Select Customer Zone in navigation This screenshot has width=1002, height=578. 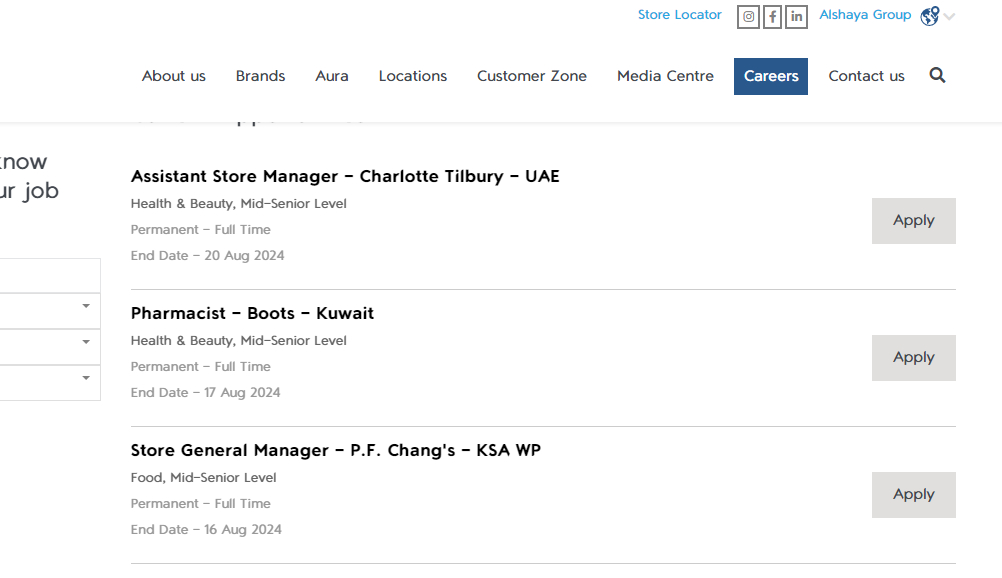coord(532,76)
